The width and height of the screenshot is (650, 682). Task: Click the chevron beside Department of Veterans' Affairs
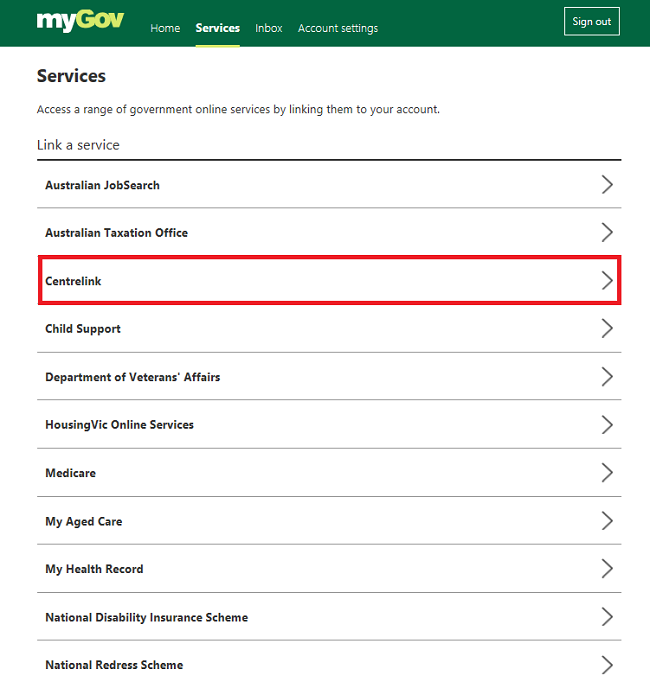[x=607, y=377]
